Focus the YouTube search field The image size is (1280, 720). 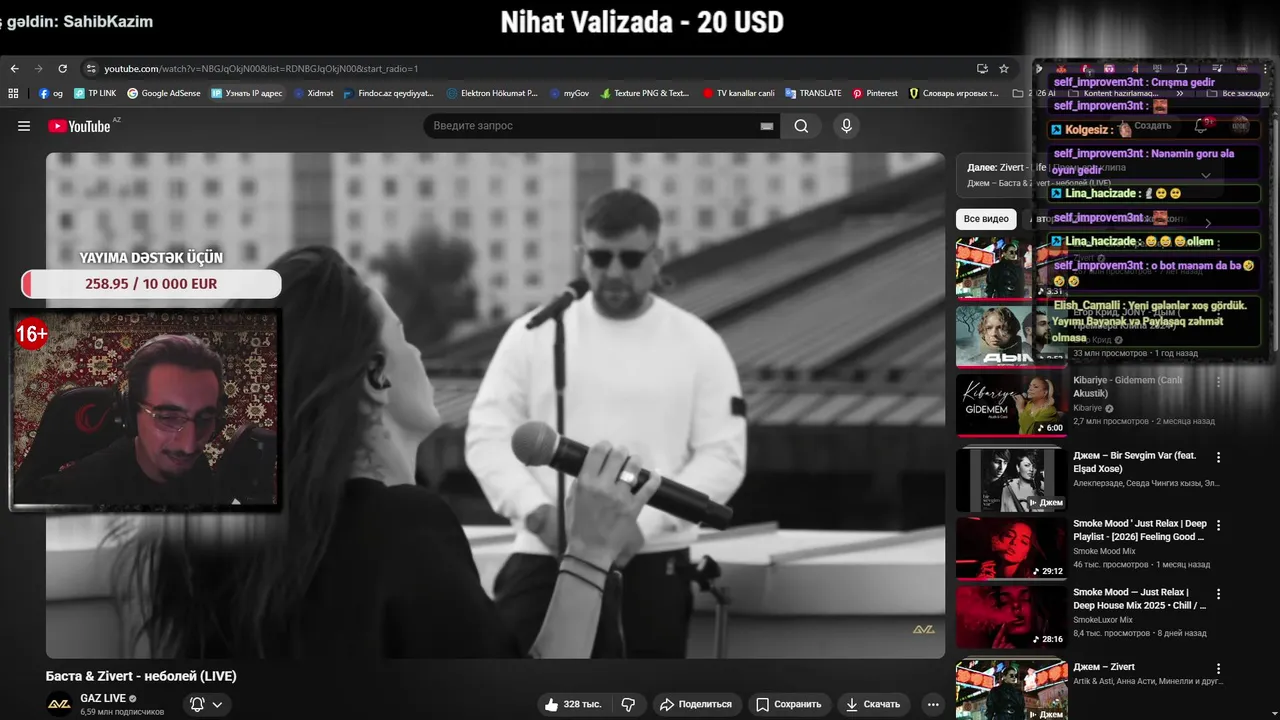click(x=592, y=126)
